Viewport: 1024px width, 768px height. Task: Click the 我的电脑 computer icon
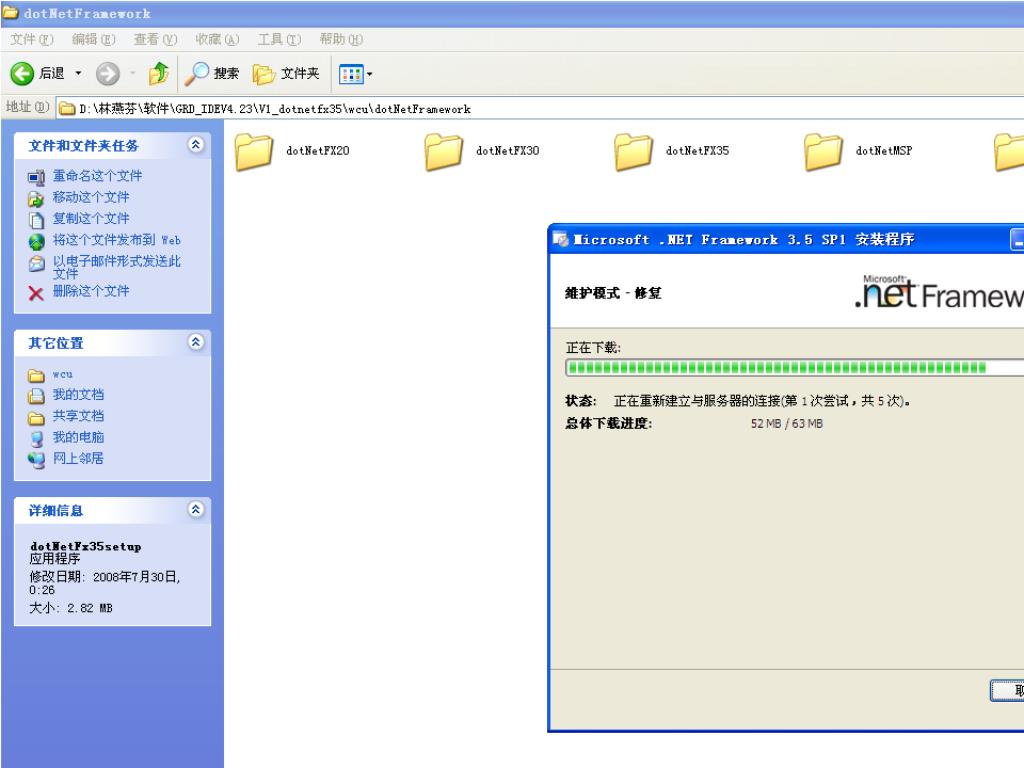pyautogui.click(x=36, y=439)
